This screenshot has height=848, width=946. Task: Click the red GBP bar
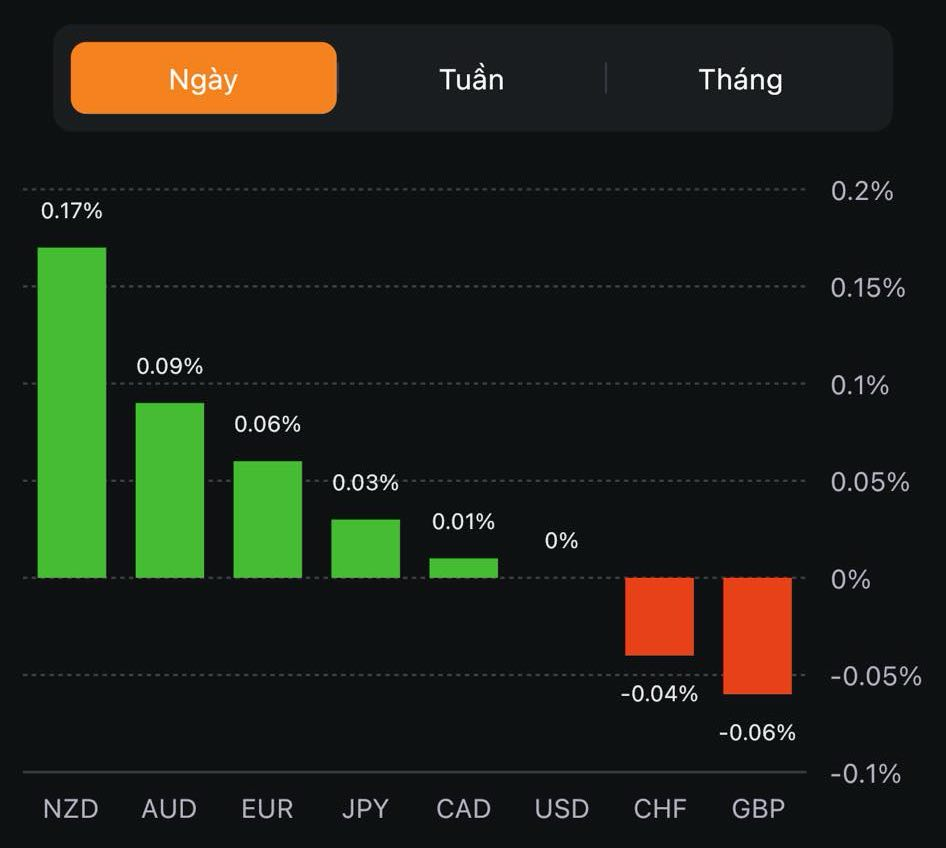tap(757, 635)
